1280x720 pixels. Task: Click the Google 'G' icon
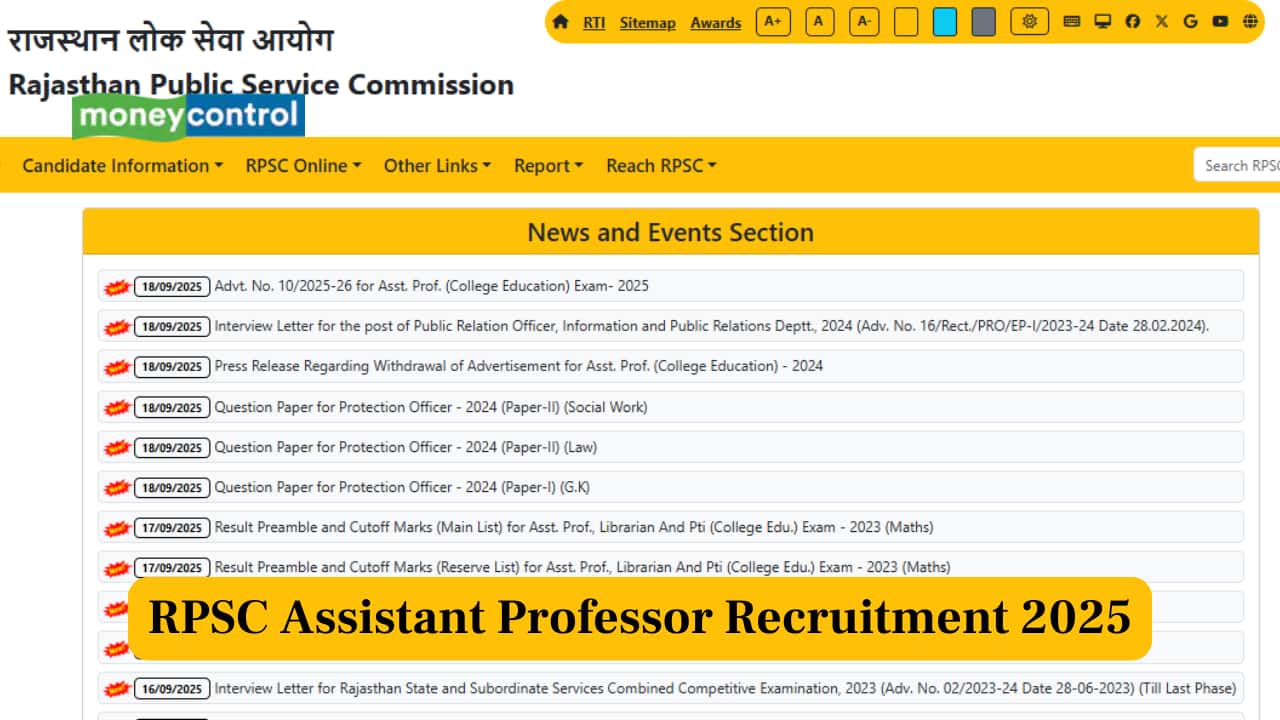tap(1190, 21)
